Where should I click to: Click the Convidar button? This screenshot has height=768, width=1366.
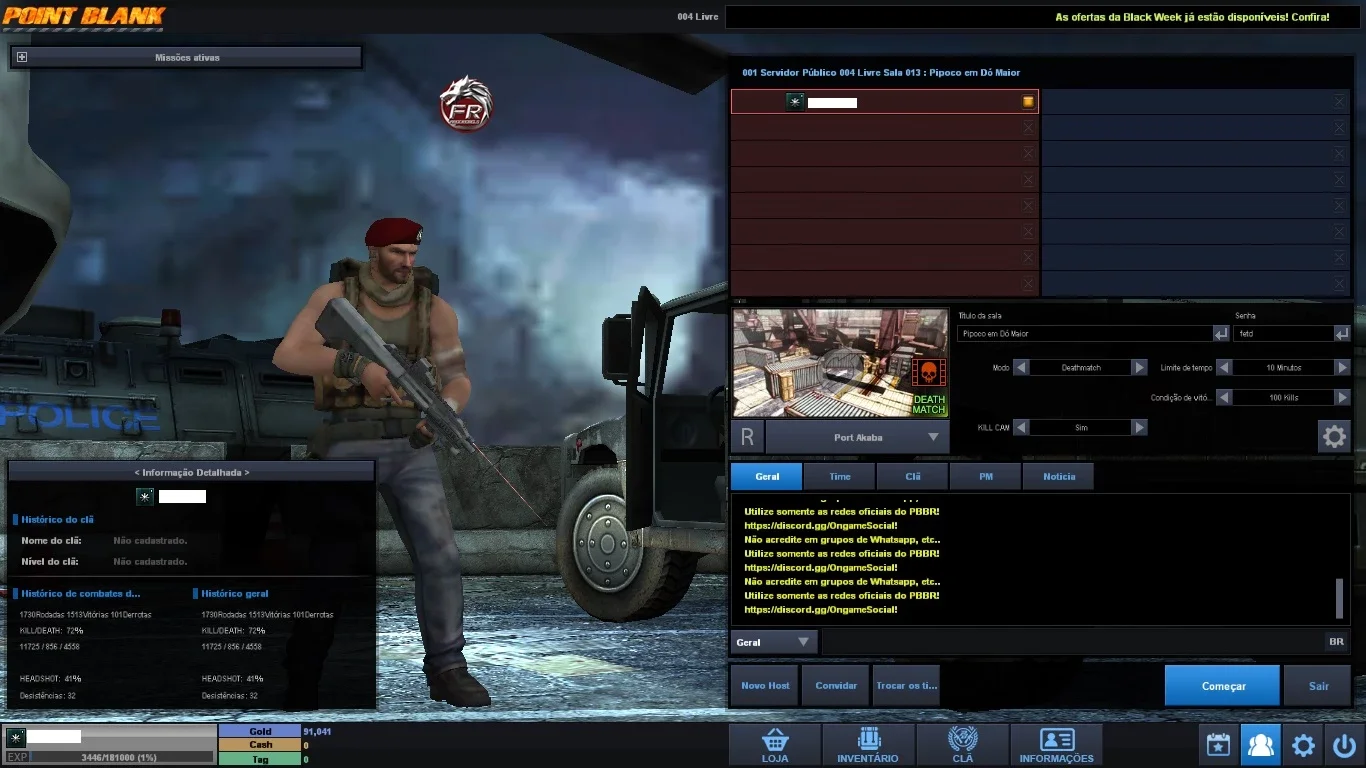coord(836,685)
